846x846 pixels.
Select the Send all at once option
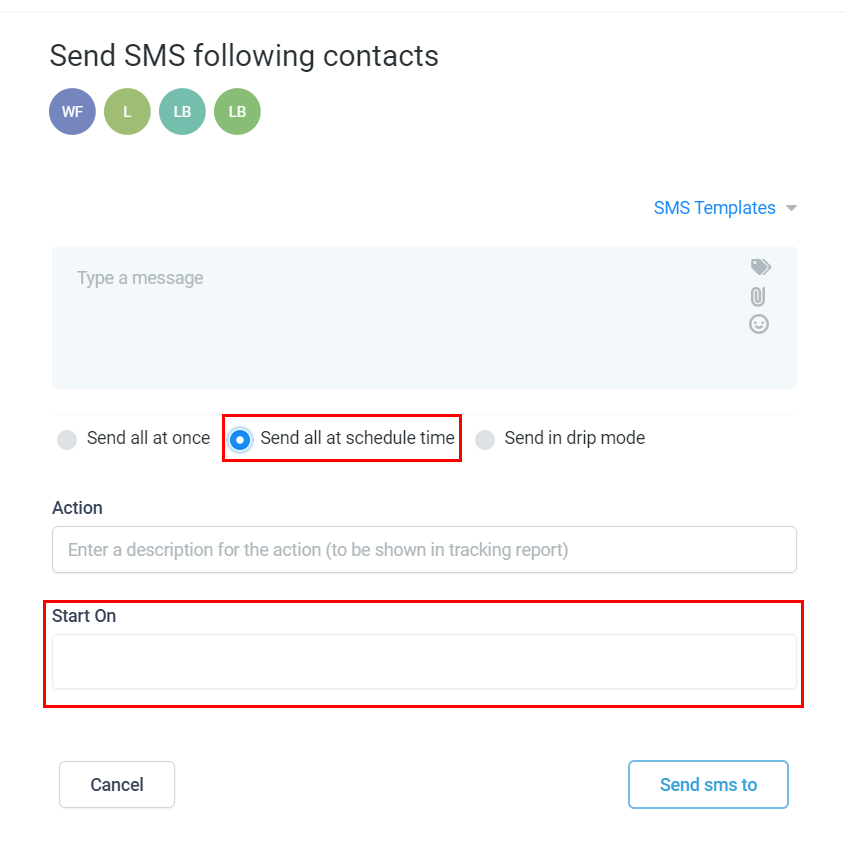[x=67, y=439]
